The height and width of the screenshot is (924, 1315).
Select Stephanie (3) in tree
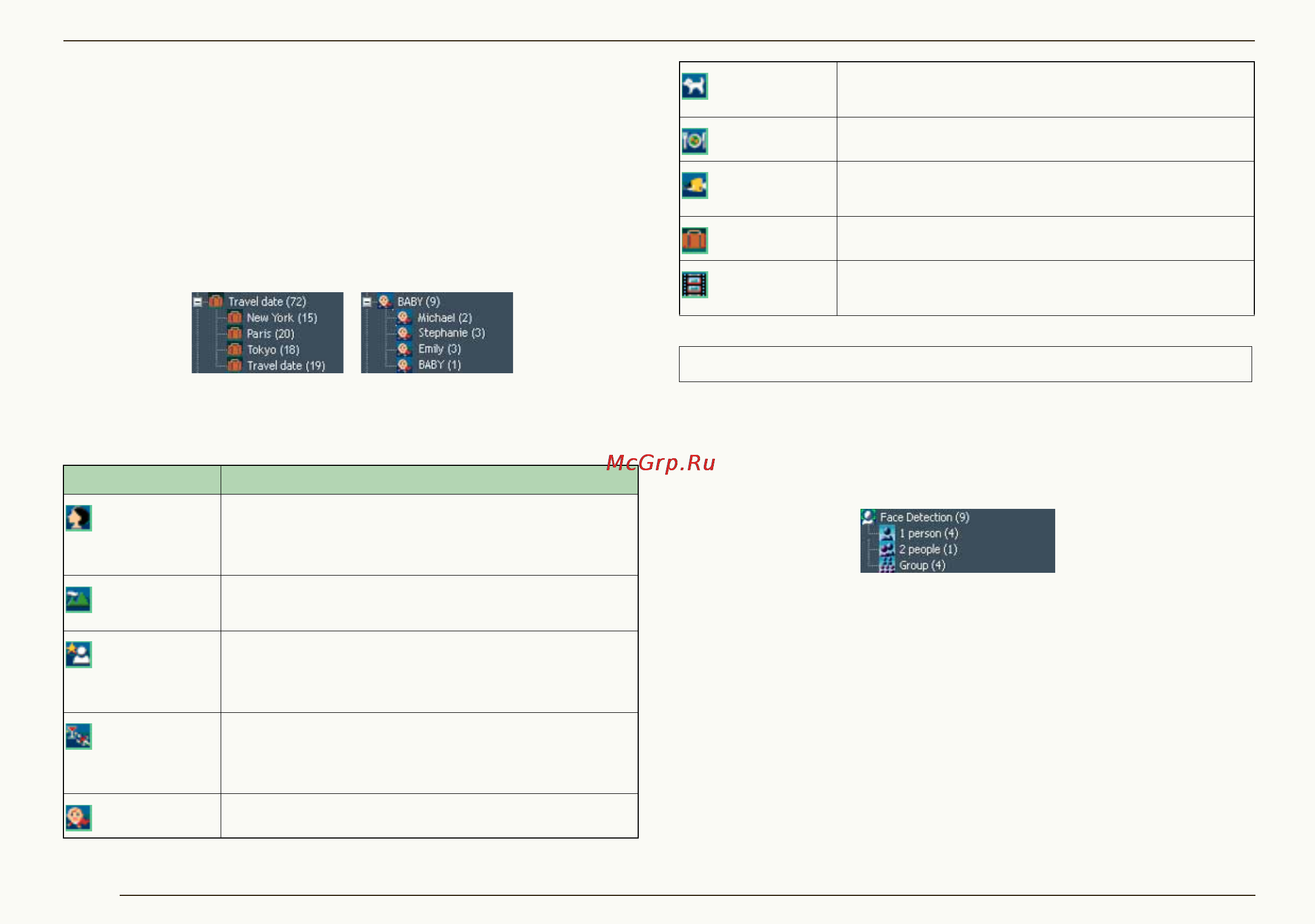click(451, 333)
